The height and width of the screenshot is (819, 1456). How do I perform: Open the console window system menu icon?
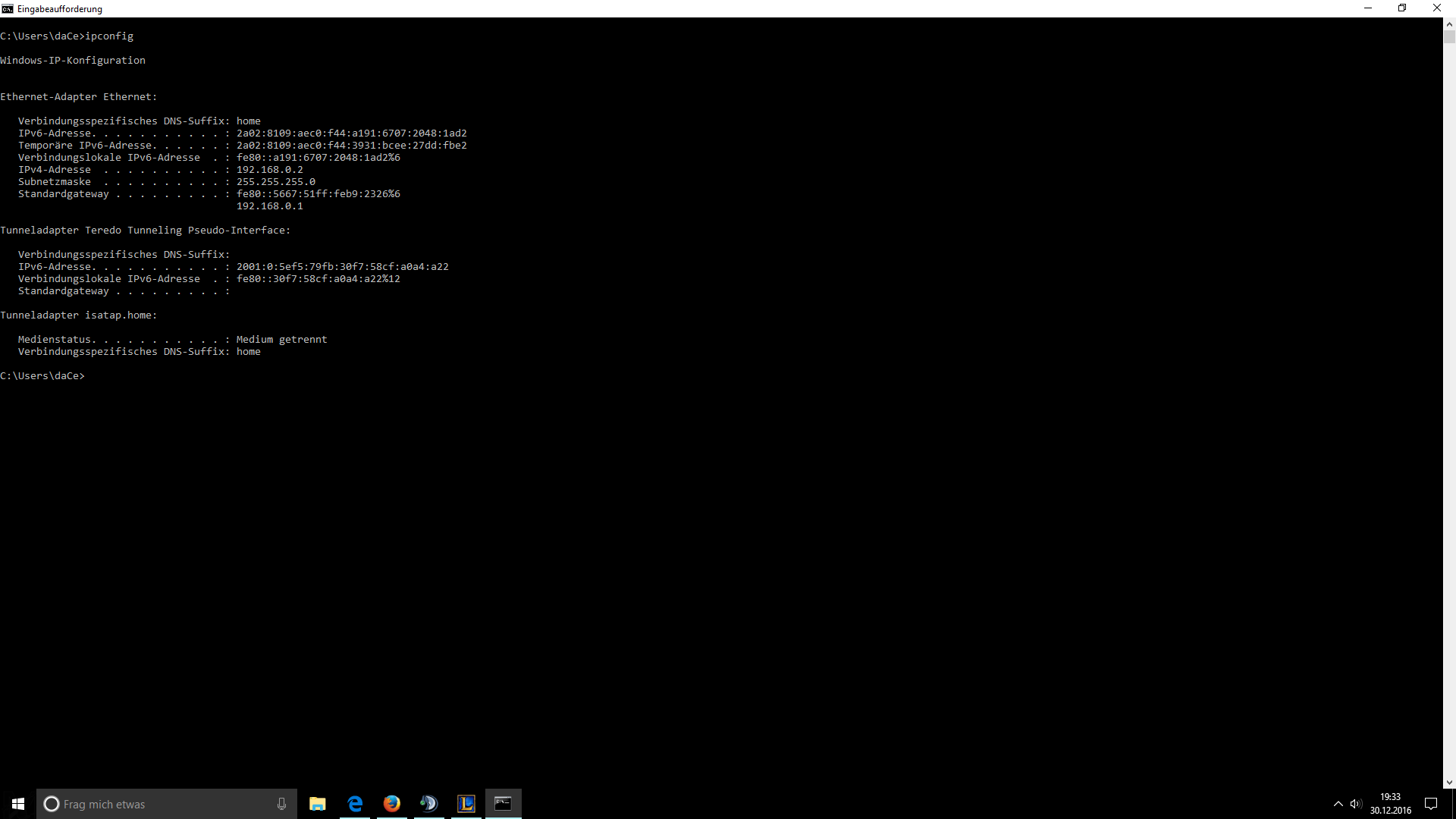coord(8,8)
